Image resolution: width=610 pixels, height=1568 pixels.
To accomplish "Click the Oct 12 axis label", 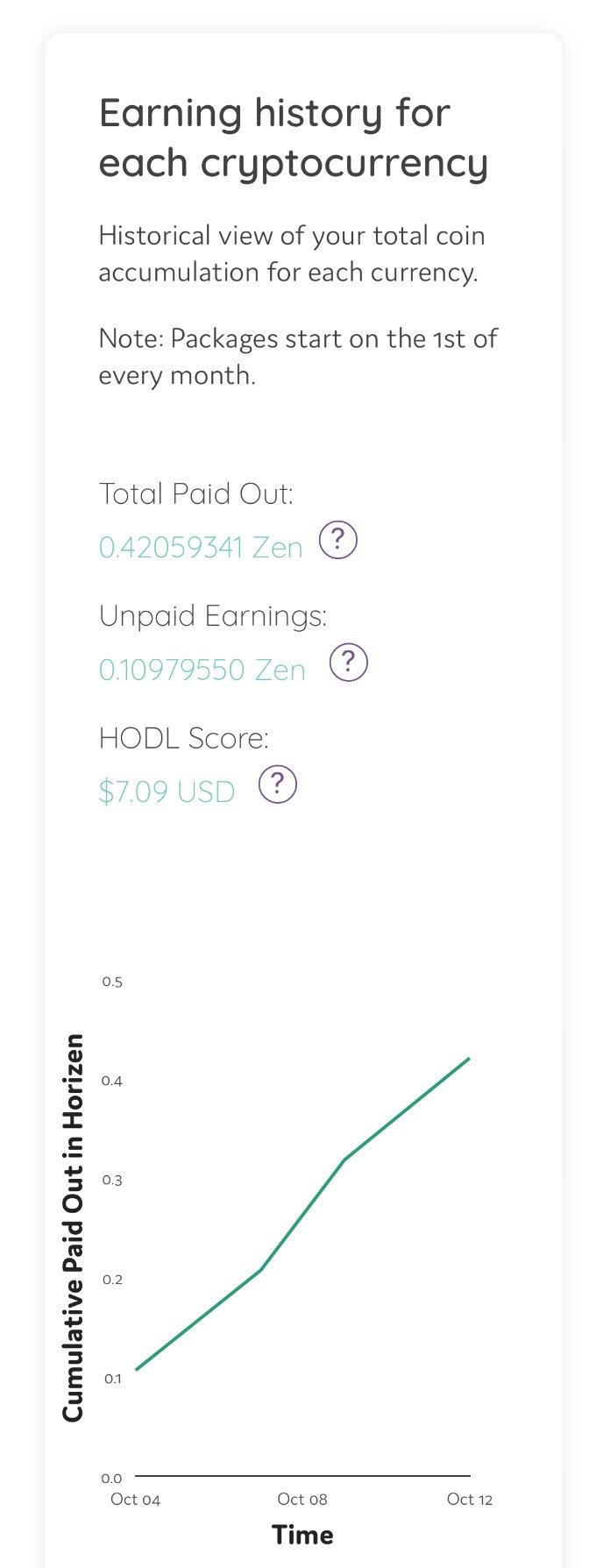I will pos(470,1500).
